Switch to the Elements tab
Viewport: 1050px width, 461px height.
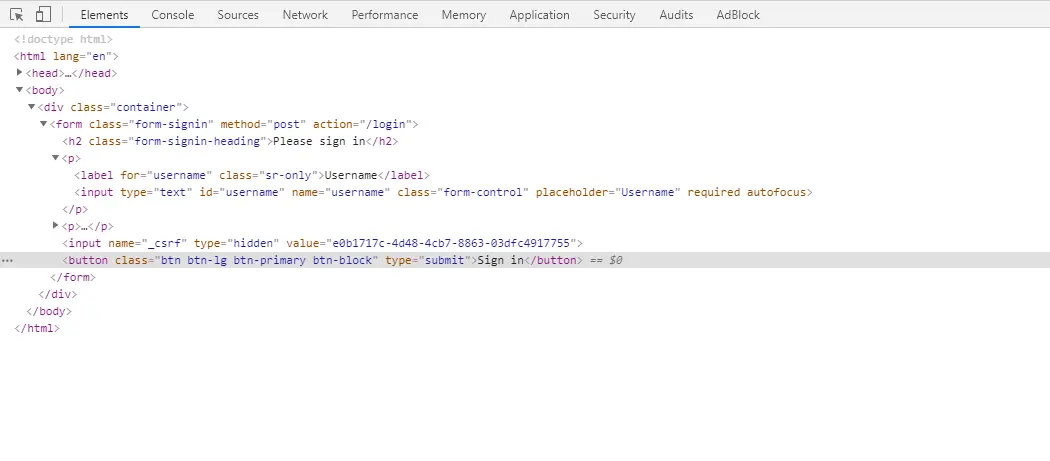click(x=104, y=15)
